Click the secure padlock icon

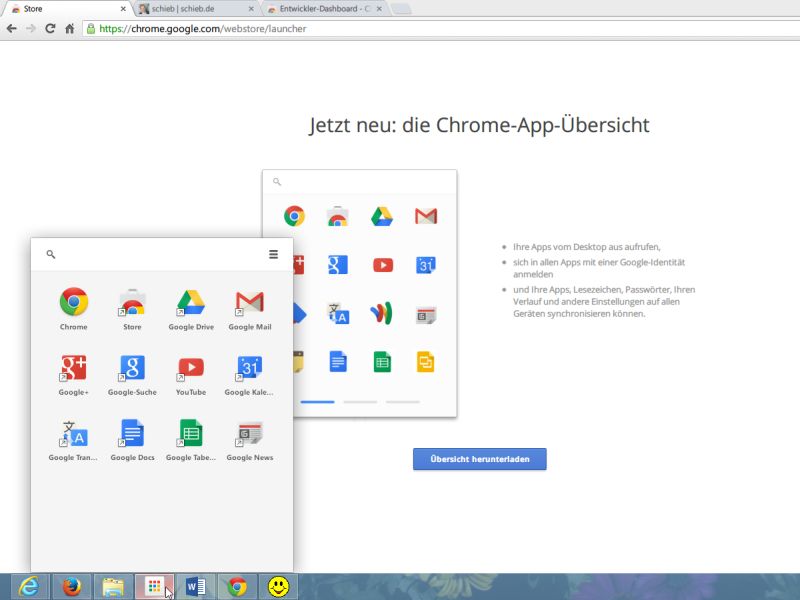[x=91, y=29]
